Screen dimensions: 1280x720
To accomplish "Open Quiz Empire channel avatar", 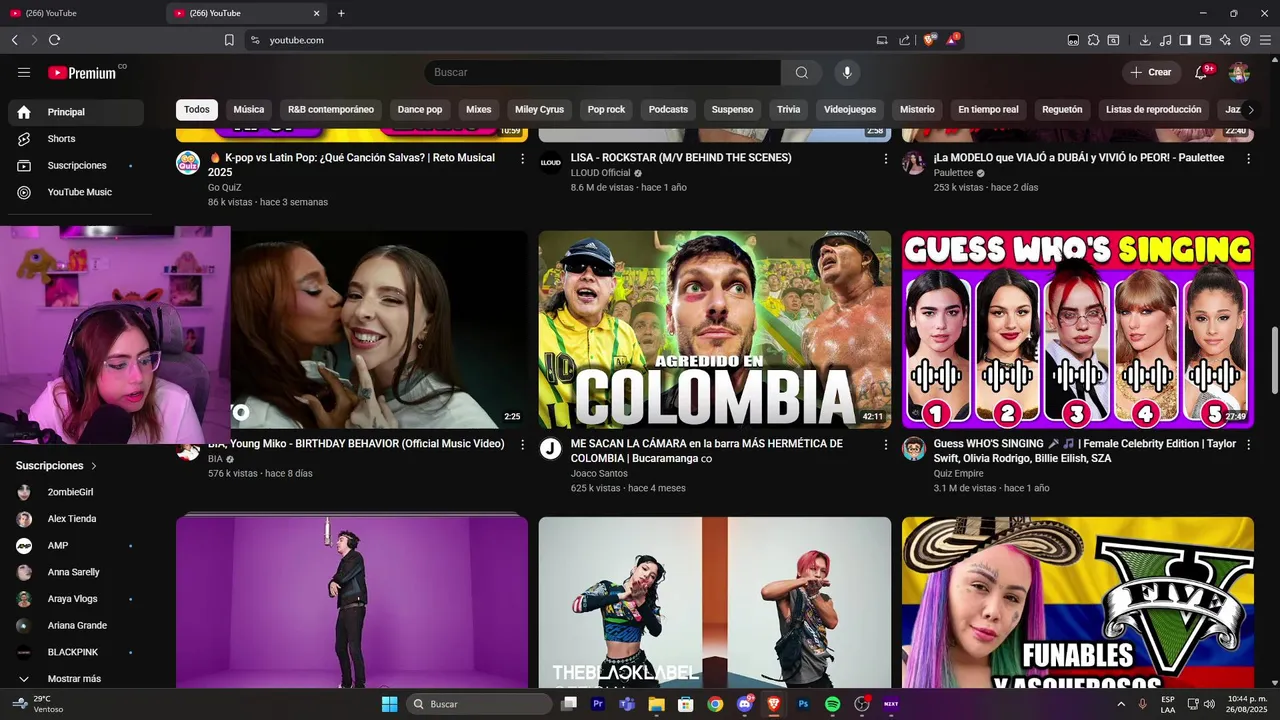I will (x=914, y=449).
